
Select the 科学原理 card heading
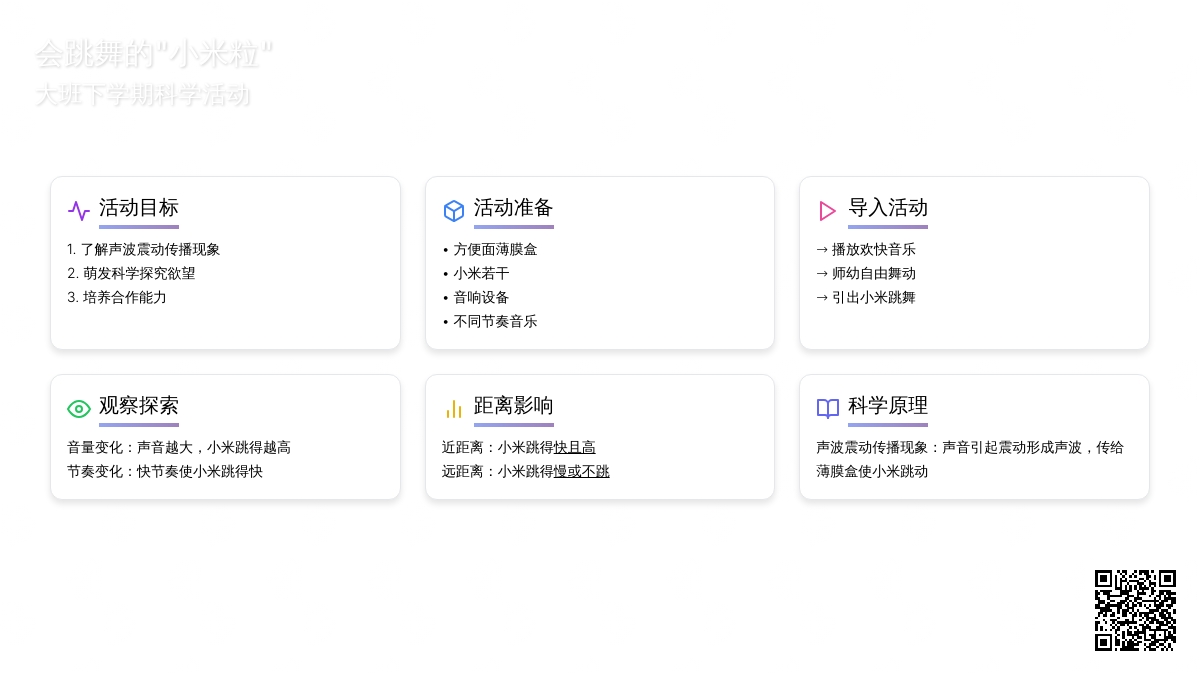pos(888,406)
